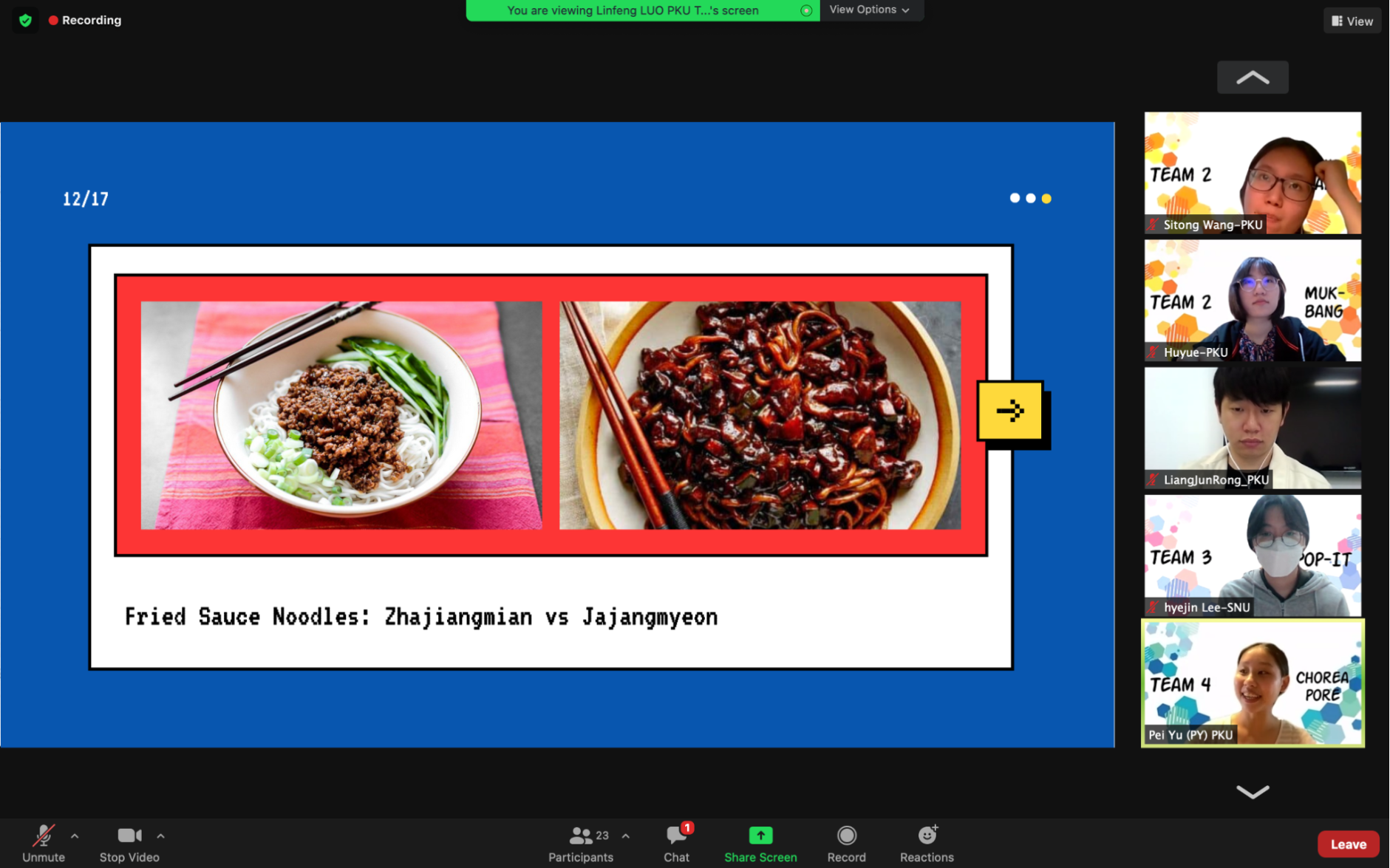Open audio options arrow next to Unmute
This screenshot has height=868, width=1390.
click(x=75, y=836)
